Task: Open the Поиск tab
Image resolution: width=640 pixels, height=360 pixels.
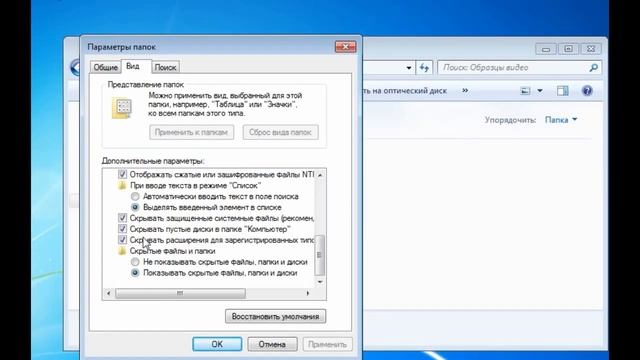Action: (165, 67)
